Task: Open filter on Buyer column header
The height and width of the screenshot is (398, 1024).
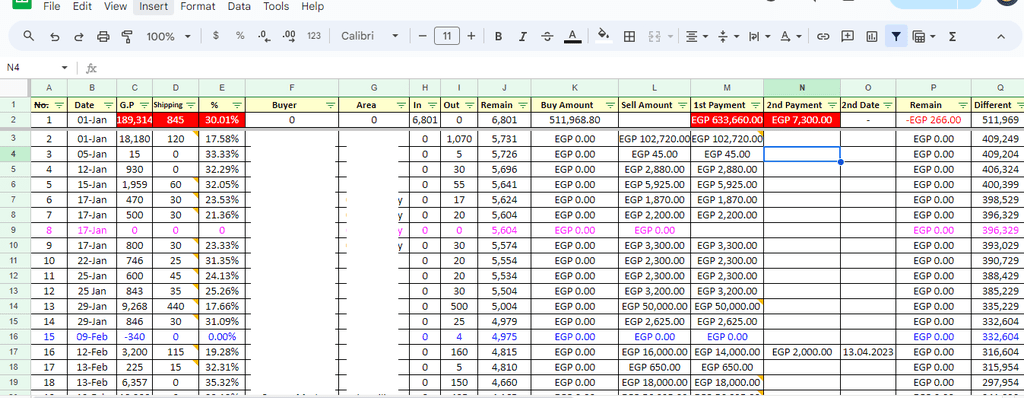Action: 330,105
